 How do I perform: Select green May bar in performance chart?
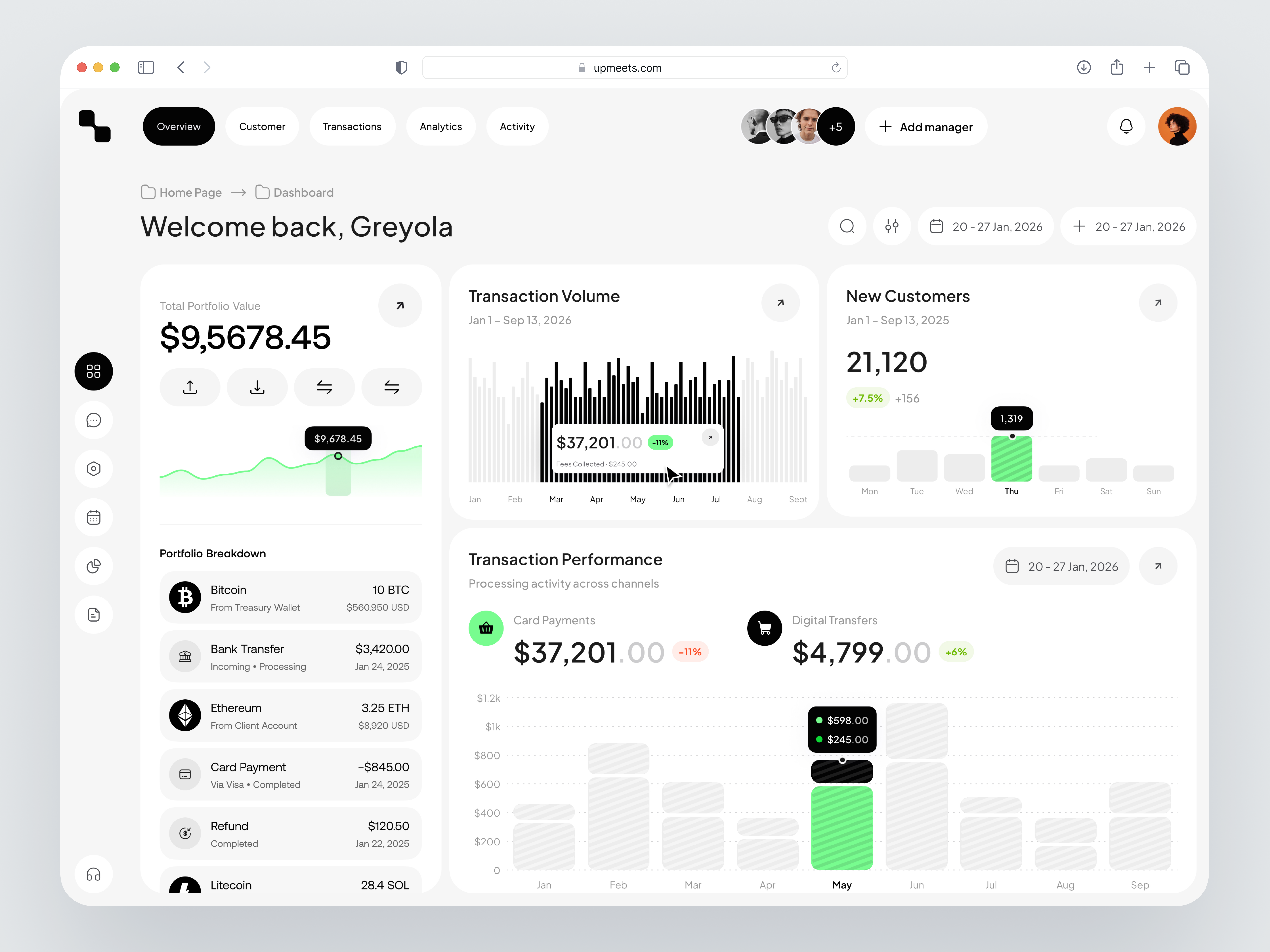(x=842, y=828)
